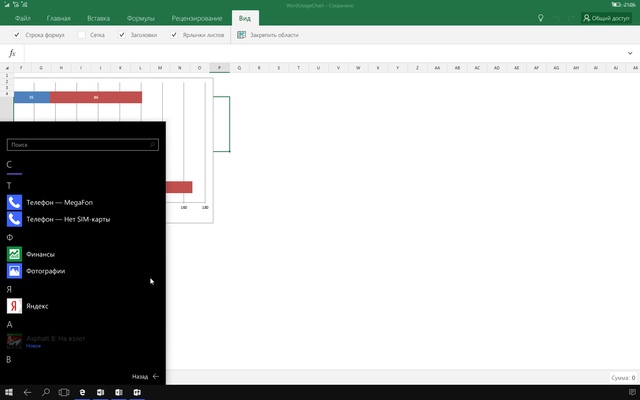Viewport: 640px width, 400px height.
Task: Select column M header
Action: coord(160,68)
